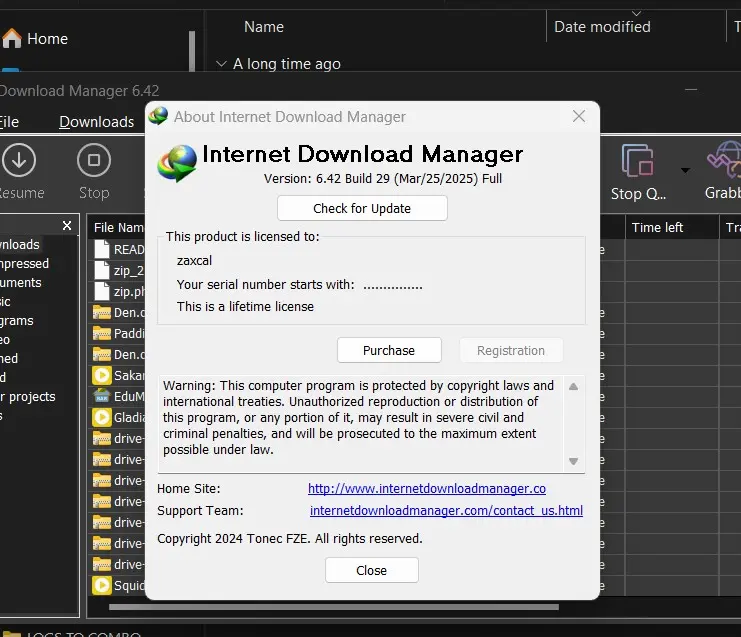Select the Paddi archive row icon

tap(102, 334)
